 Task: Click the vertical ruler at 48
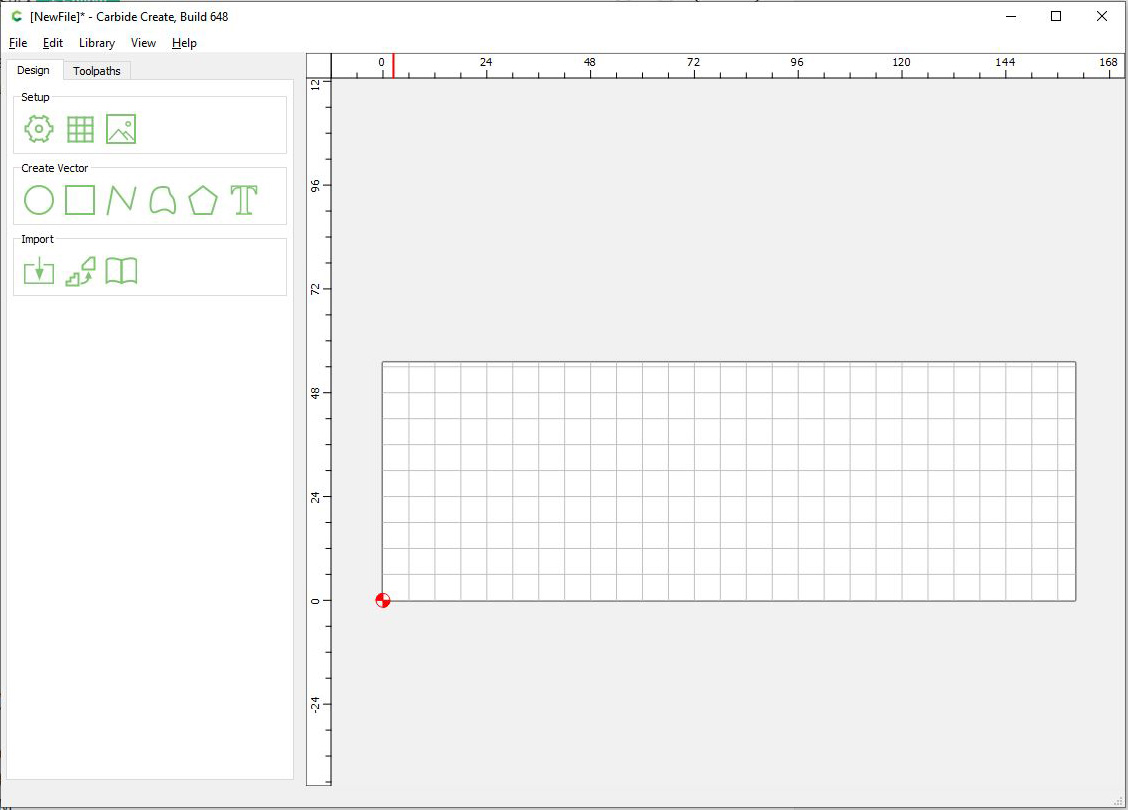[x=315, y=393]
